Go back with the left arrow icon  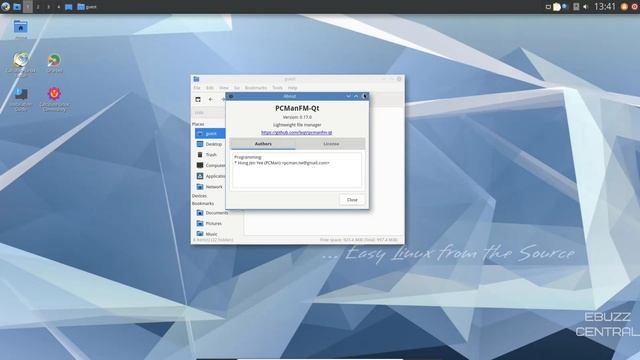click(211, 99)
